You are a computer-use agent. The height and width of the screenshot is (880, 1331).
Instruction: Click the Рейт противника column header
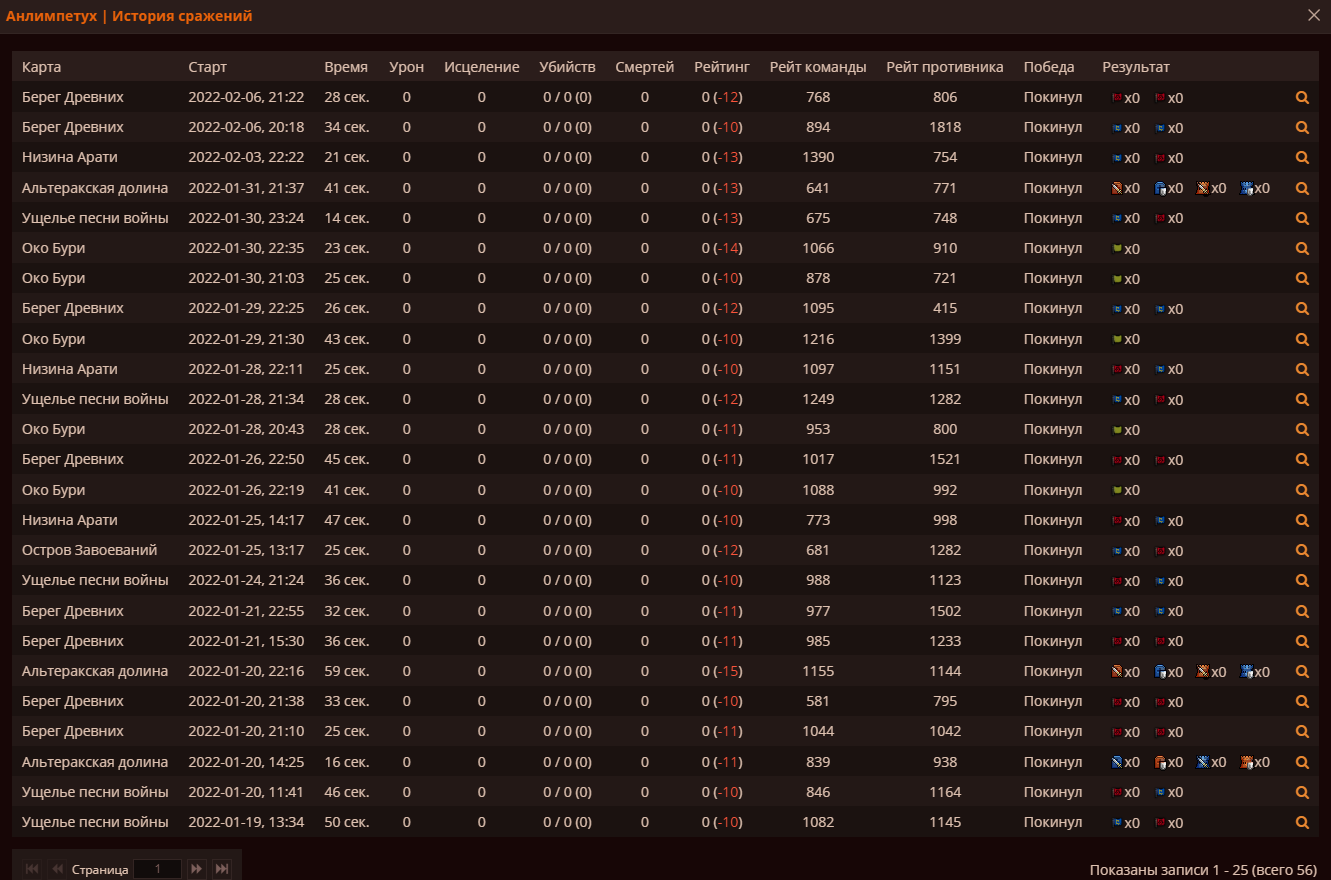coord(944,67)
